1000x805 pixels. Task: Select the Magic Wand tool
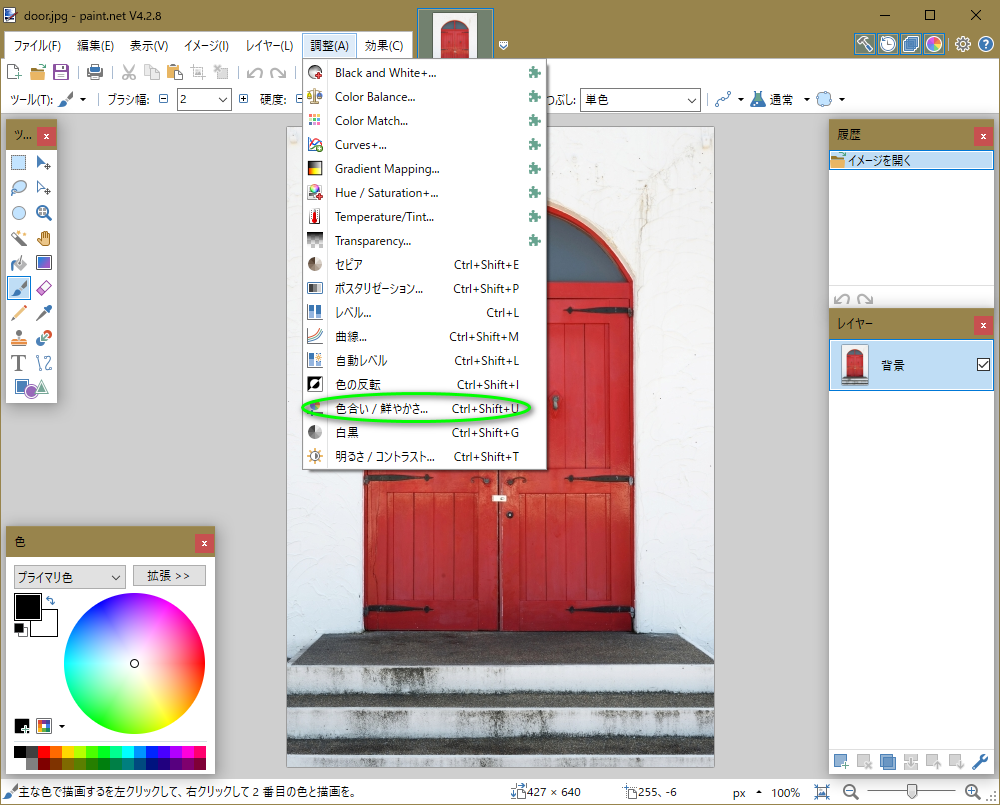click(x=19, y=238)
